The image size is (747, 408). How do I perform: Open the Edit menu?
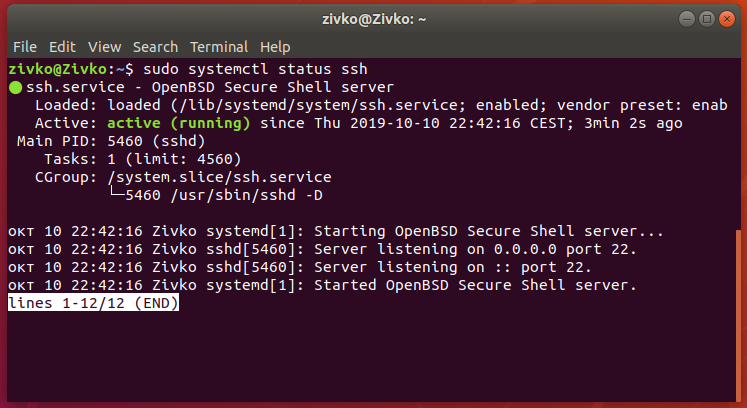click(62, 47)
